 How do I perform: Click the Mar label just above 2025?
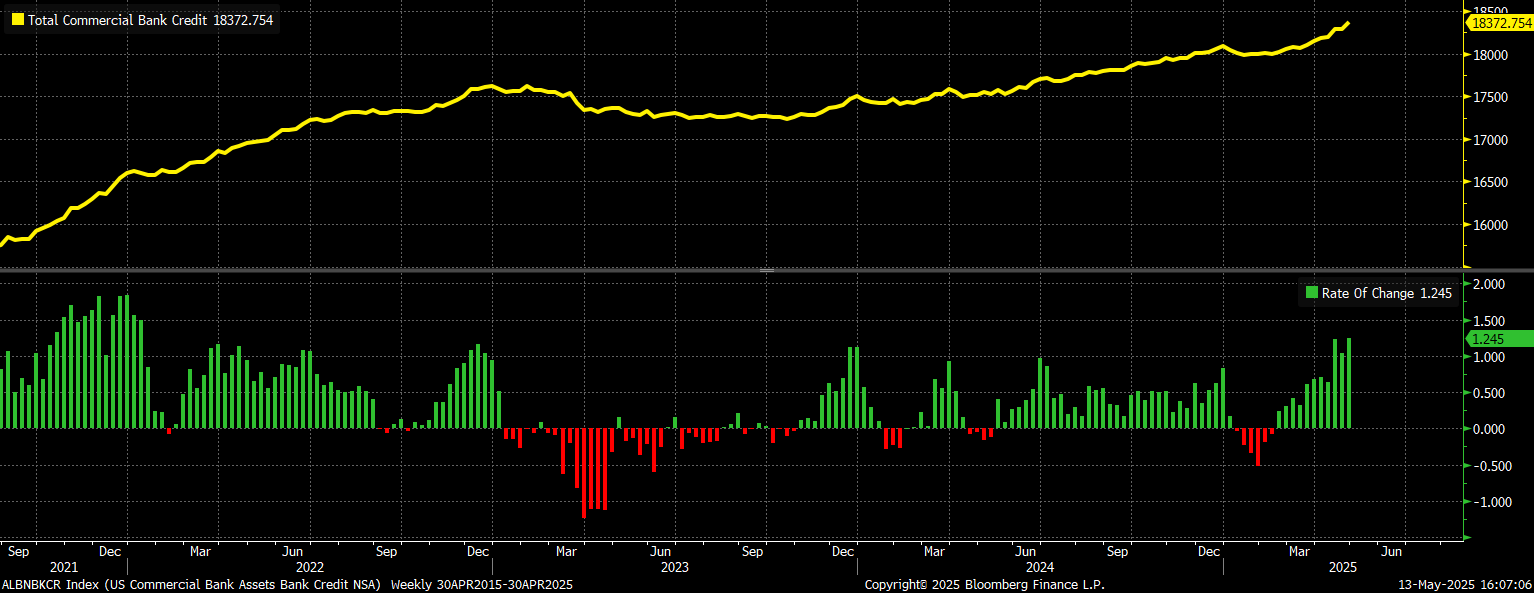click(x=1300, y=551)
